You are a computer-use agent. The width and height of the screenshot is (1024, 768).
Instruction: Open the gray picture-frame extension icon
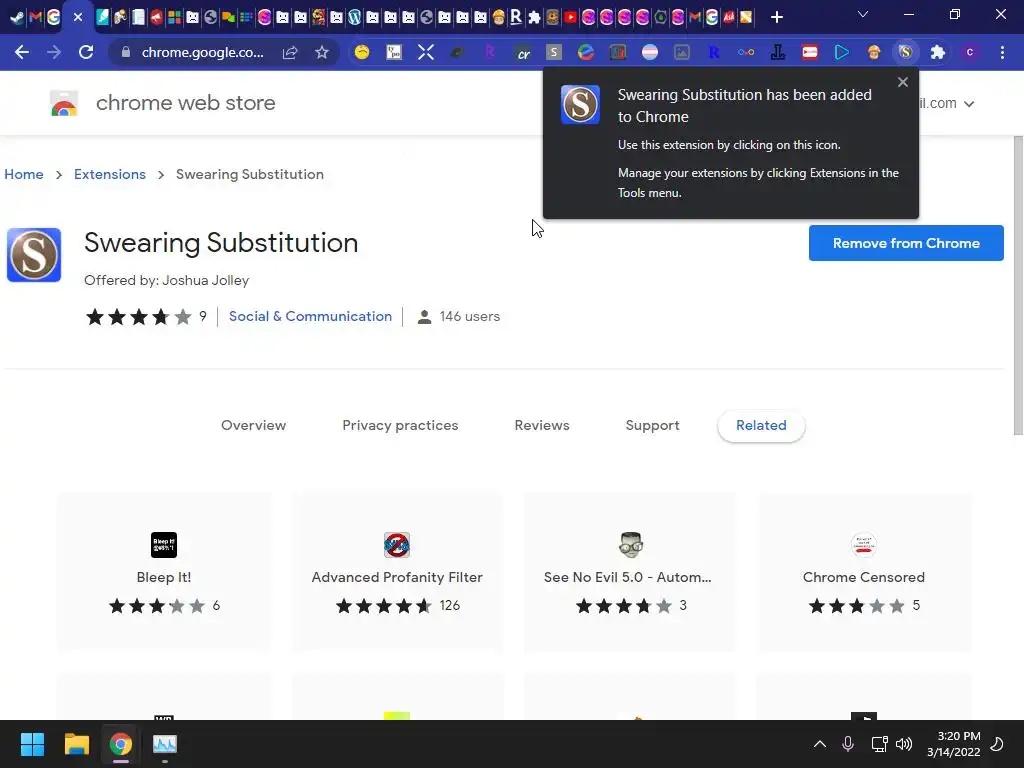point(682,52)
